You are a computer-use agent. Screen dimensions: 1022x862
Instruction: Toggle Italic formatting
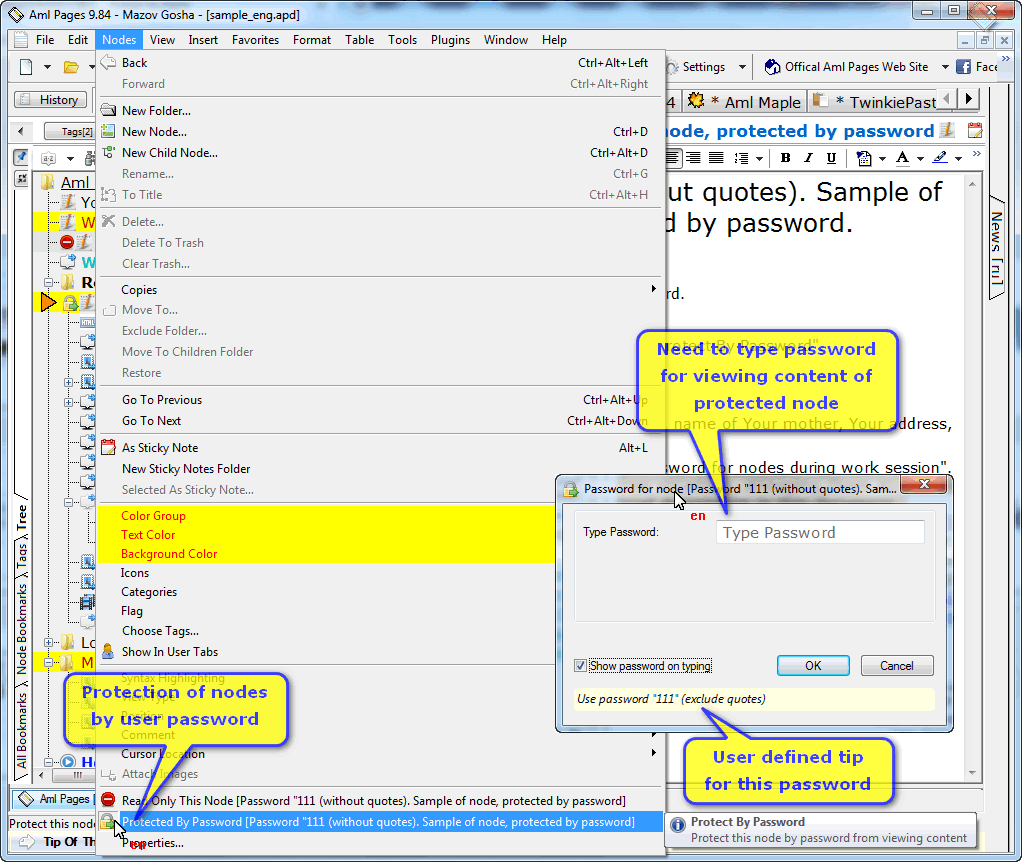click(x=808, y=158)
